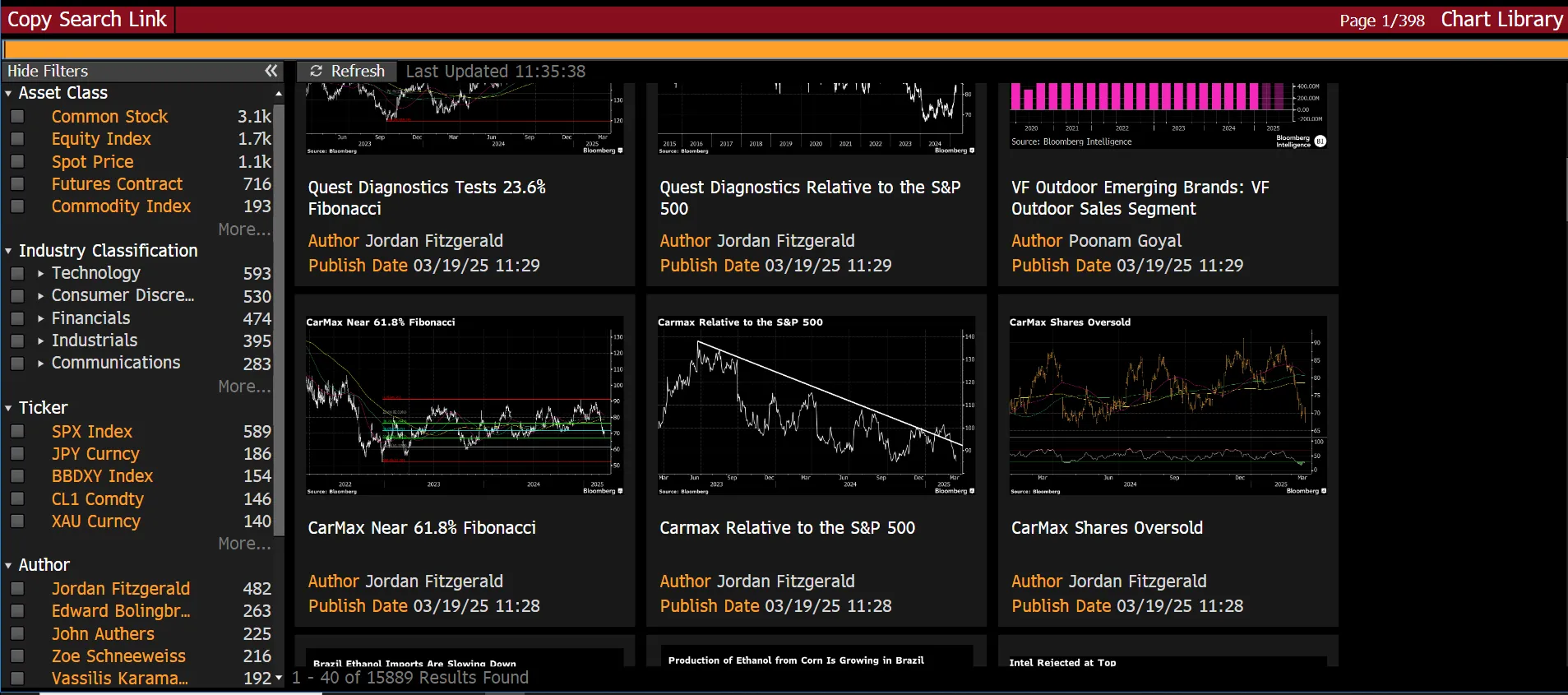The height and width of the screenshot is (695, 1568).
Task: Show More ticker options
Action: coord(244,544)
